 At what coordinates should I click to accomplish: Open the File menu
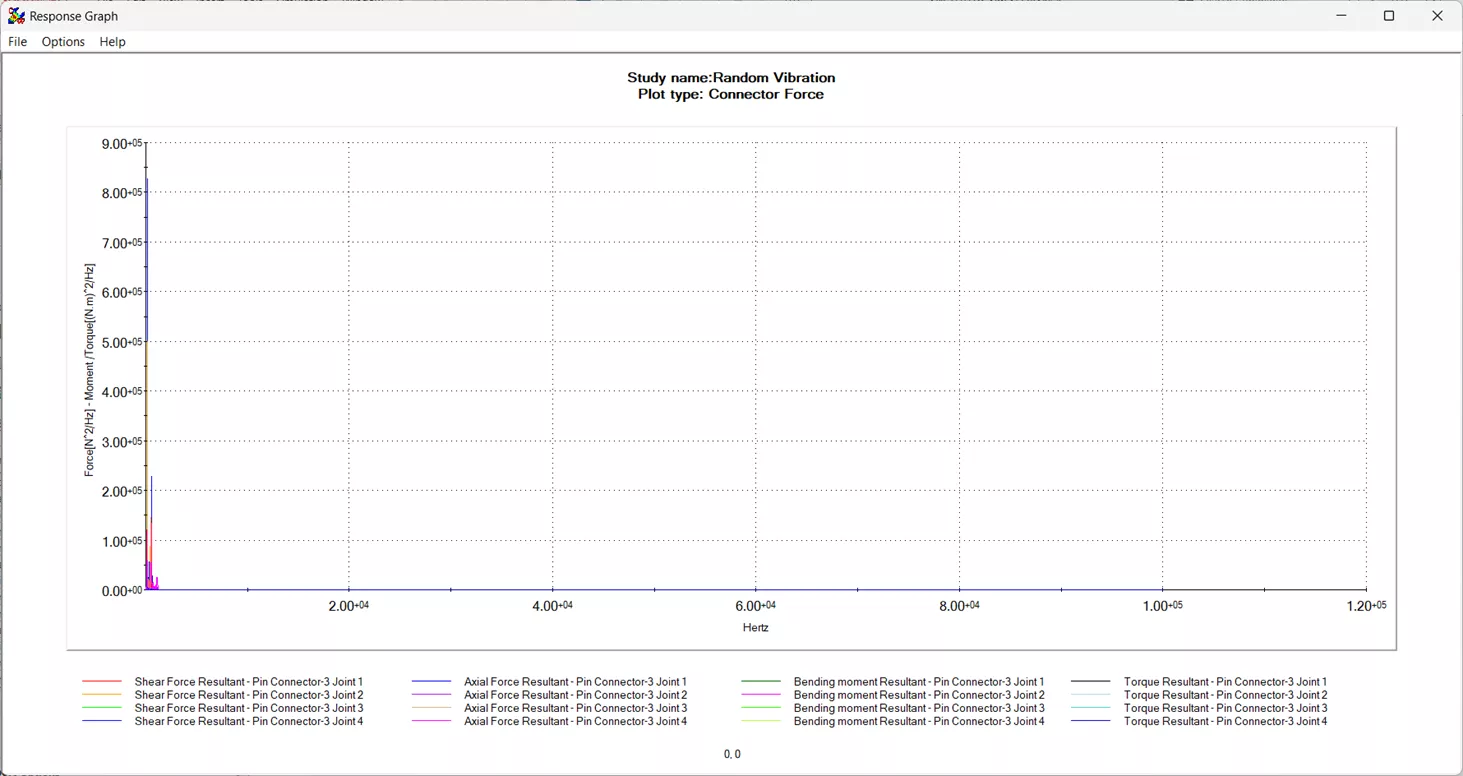(x=17, y=42)
